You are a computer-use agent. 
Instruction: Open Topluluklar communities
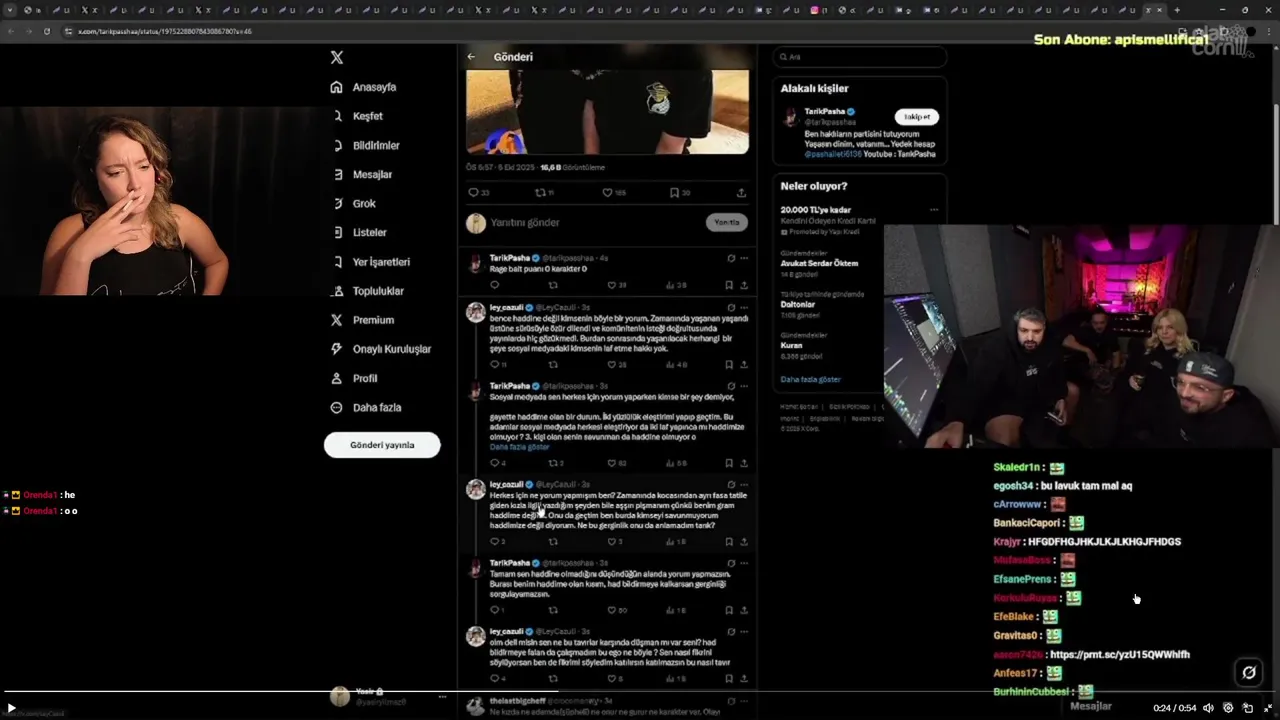[367, 291]
